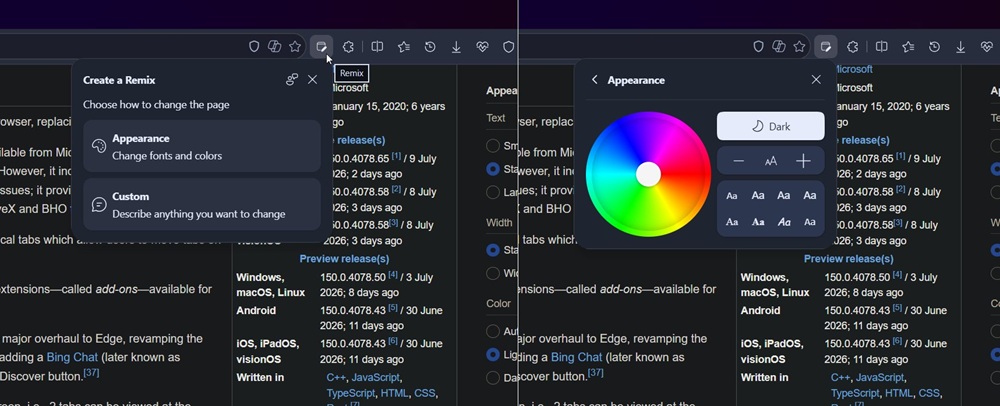This screenshot has height=406, width=1000.
Task: Select the bold serif Aa font sample
Action: click(758, 222)
